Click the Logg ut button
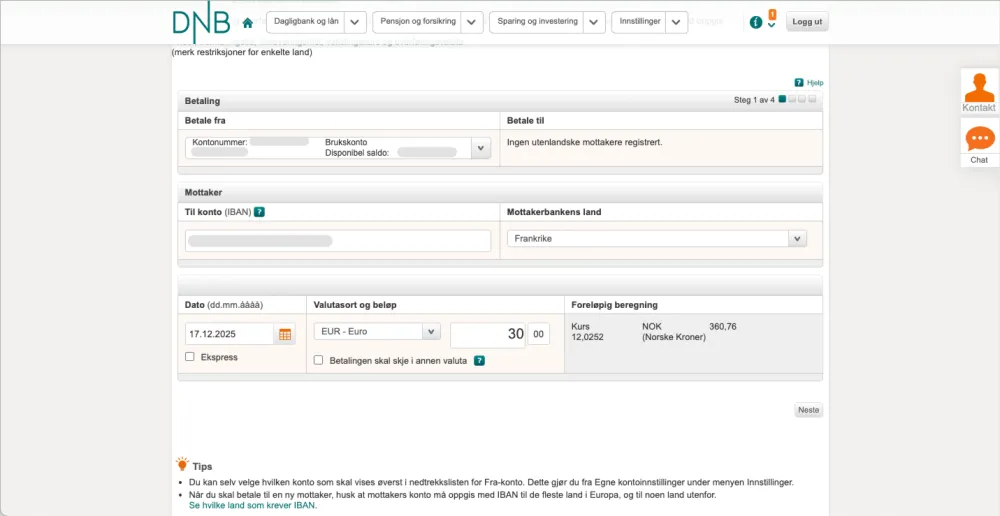The width and height of the screenshot is (1000, 516). click(807, 22)
